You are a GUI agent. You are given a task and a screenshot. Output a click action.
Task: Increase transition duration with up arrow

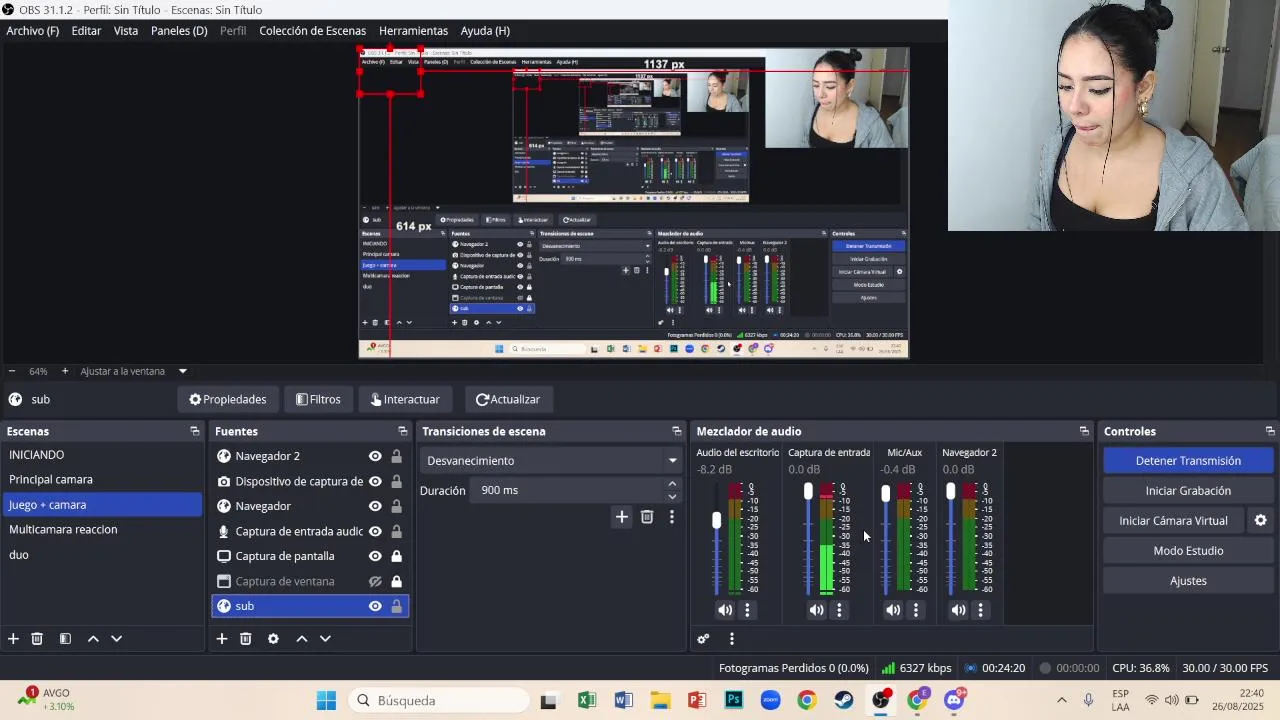[x=672, y=485]
